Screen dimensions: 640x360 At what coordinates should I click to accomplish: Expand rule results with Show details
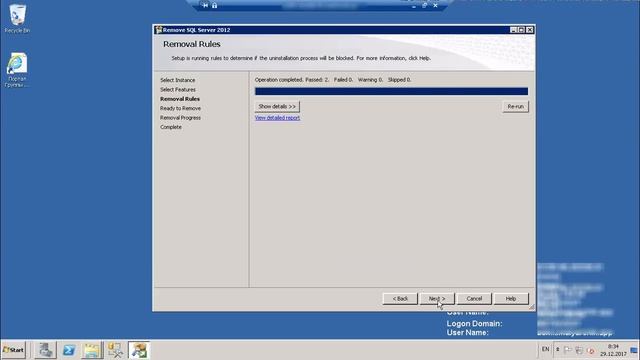point(277,107)
